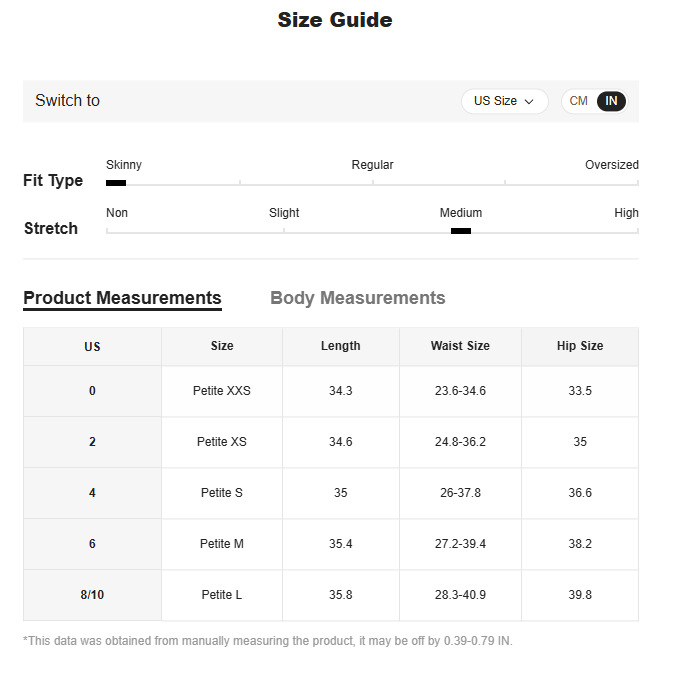Select the Petite M size cell
This screenshot has height=692, width=676.
222,544
